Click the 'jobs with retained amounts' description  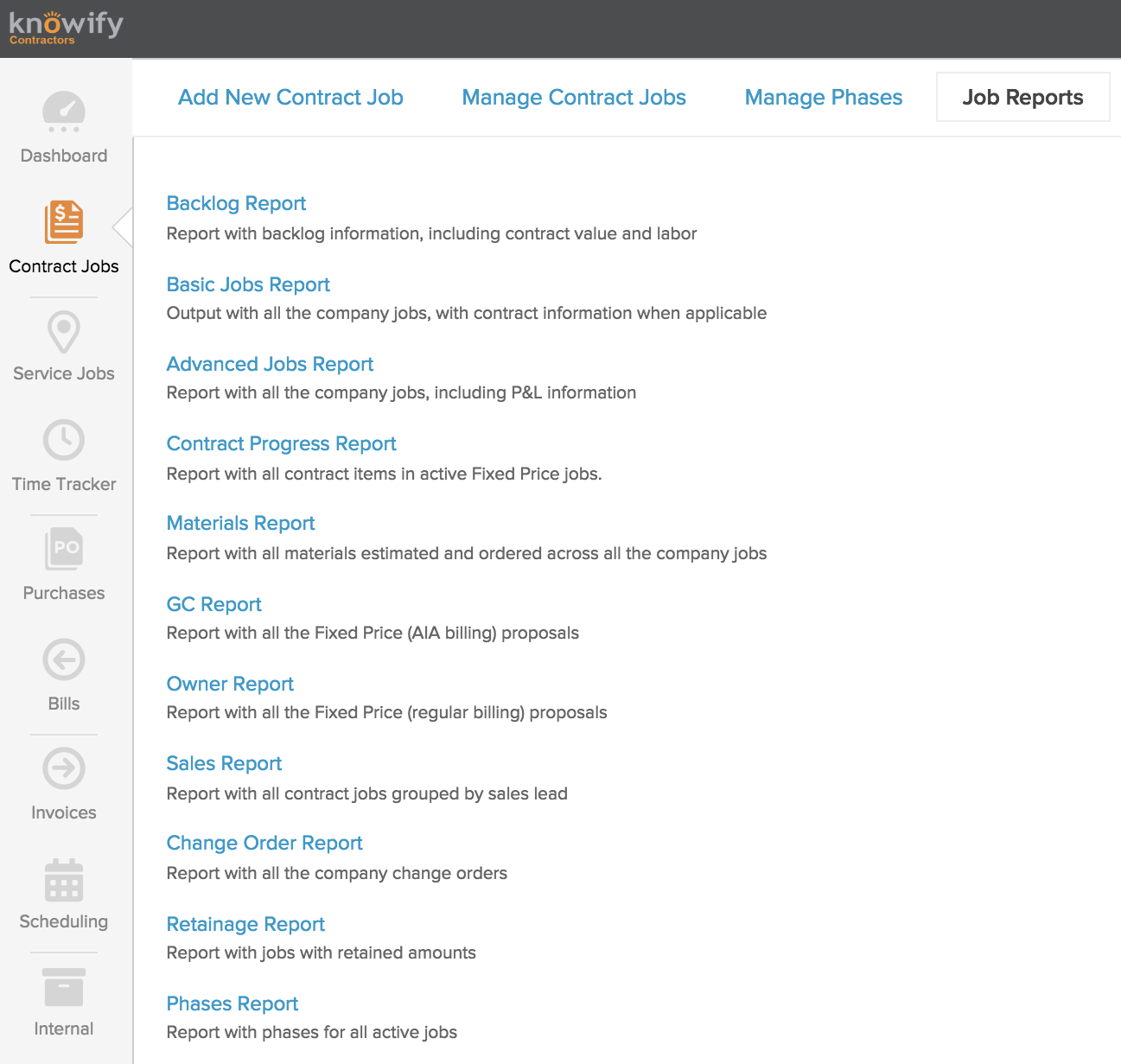321,953
